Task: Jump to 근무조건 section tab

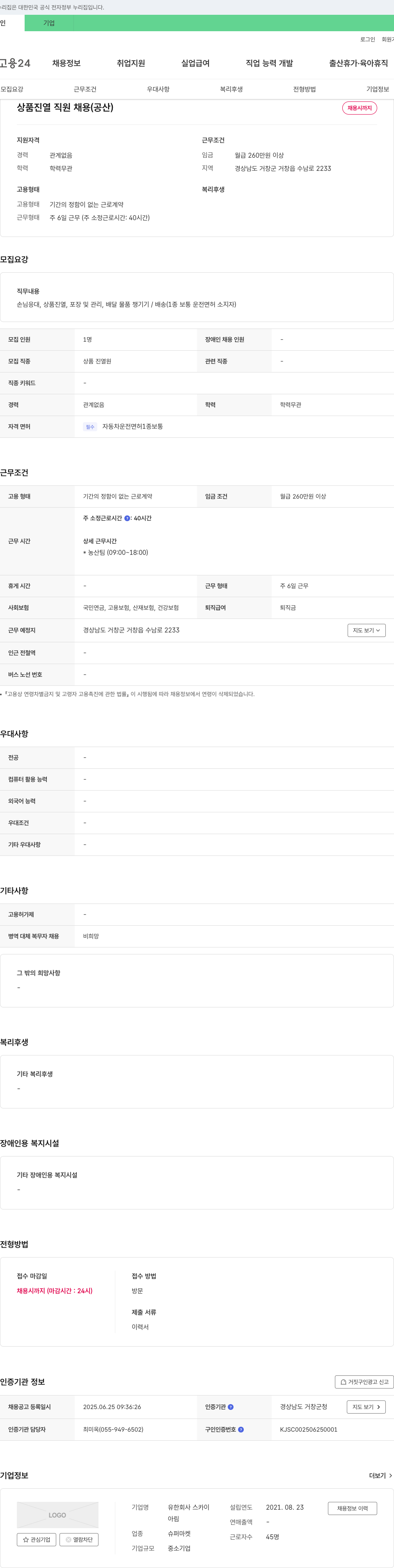Action: (85, 89)
